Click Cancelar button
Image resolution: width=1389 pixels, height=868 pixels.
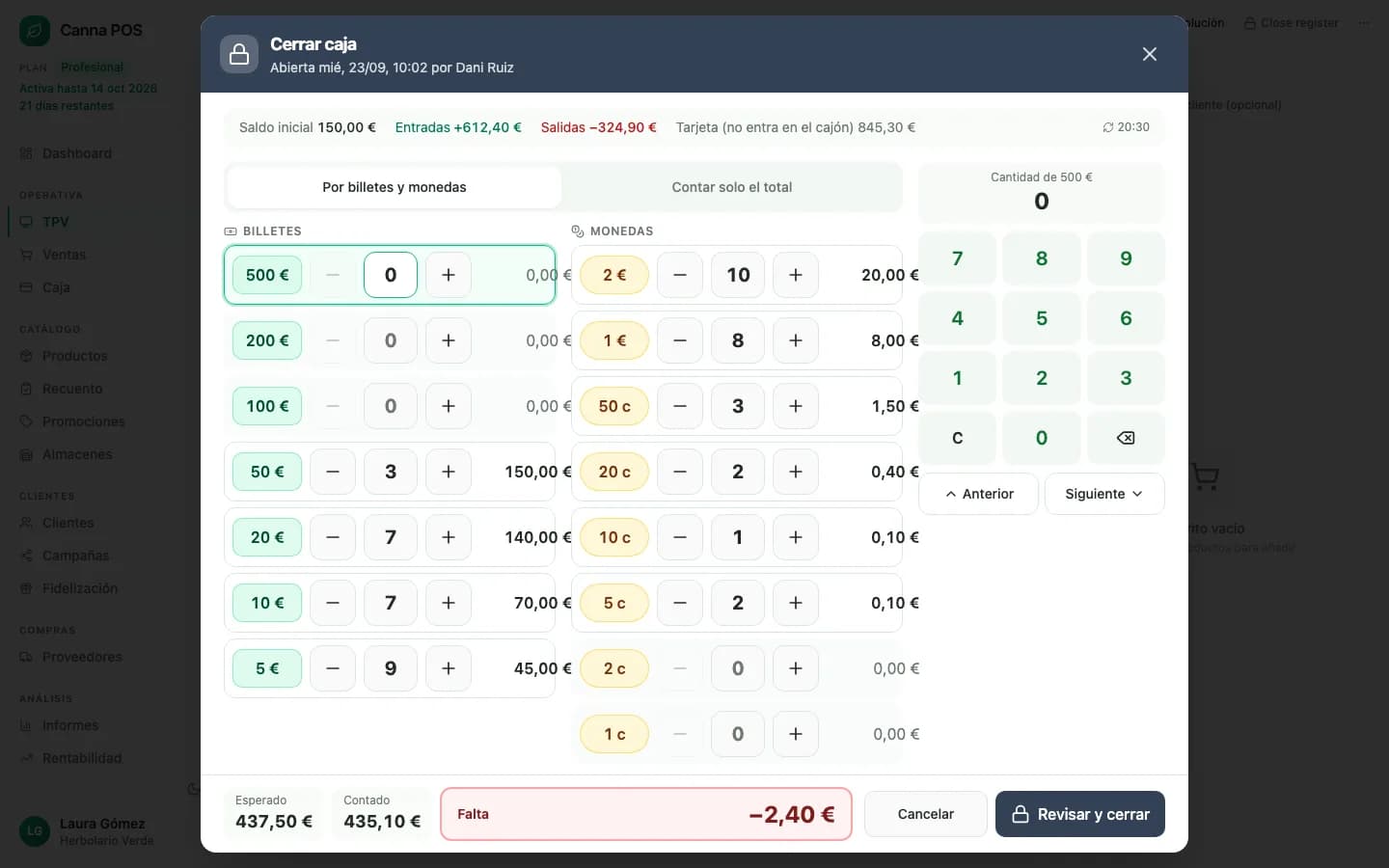click(926, 814)
